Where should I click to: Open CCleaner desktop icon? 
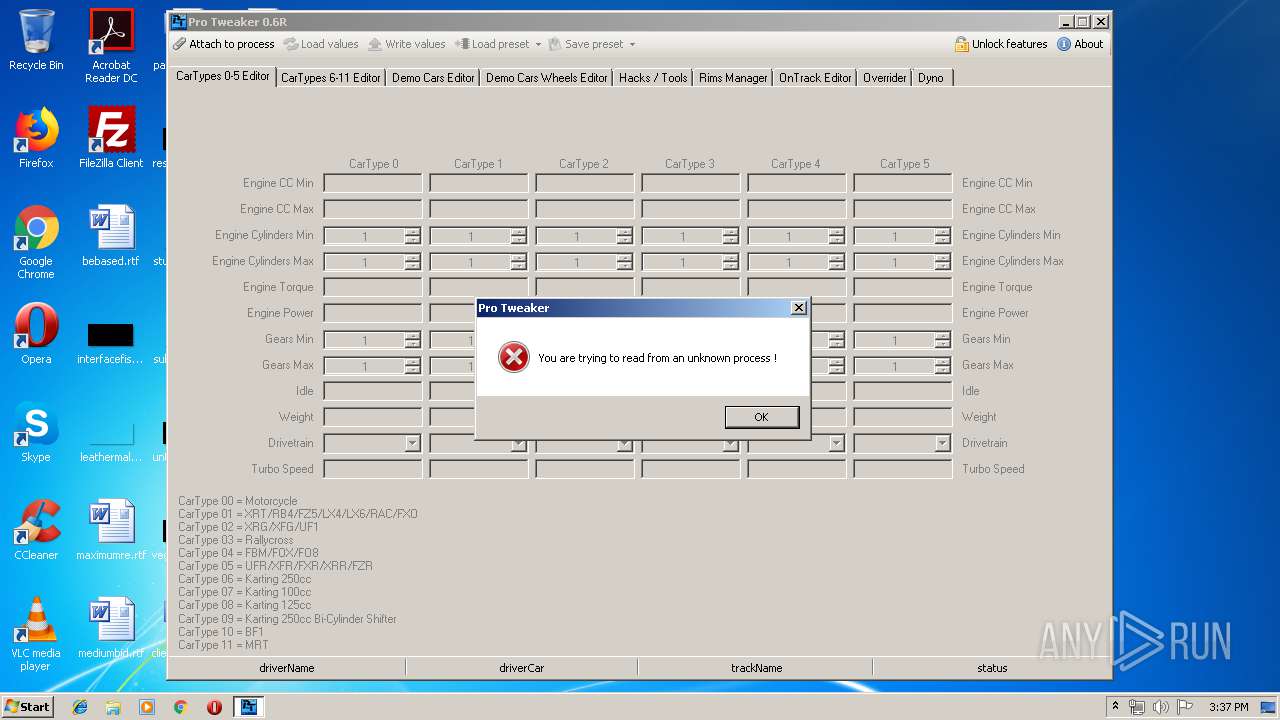[36, 530]
